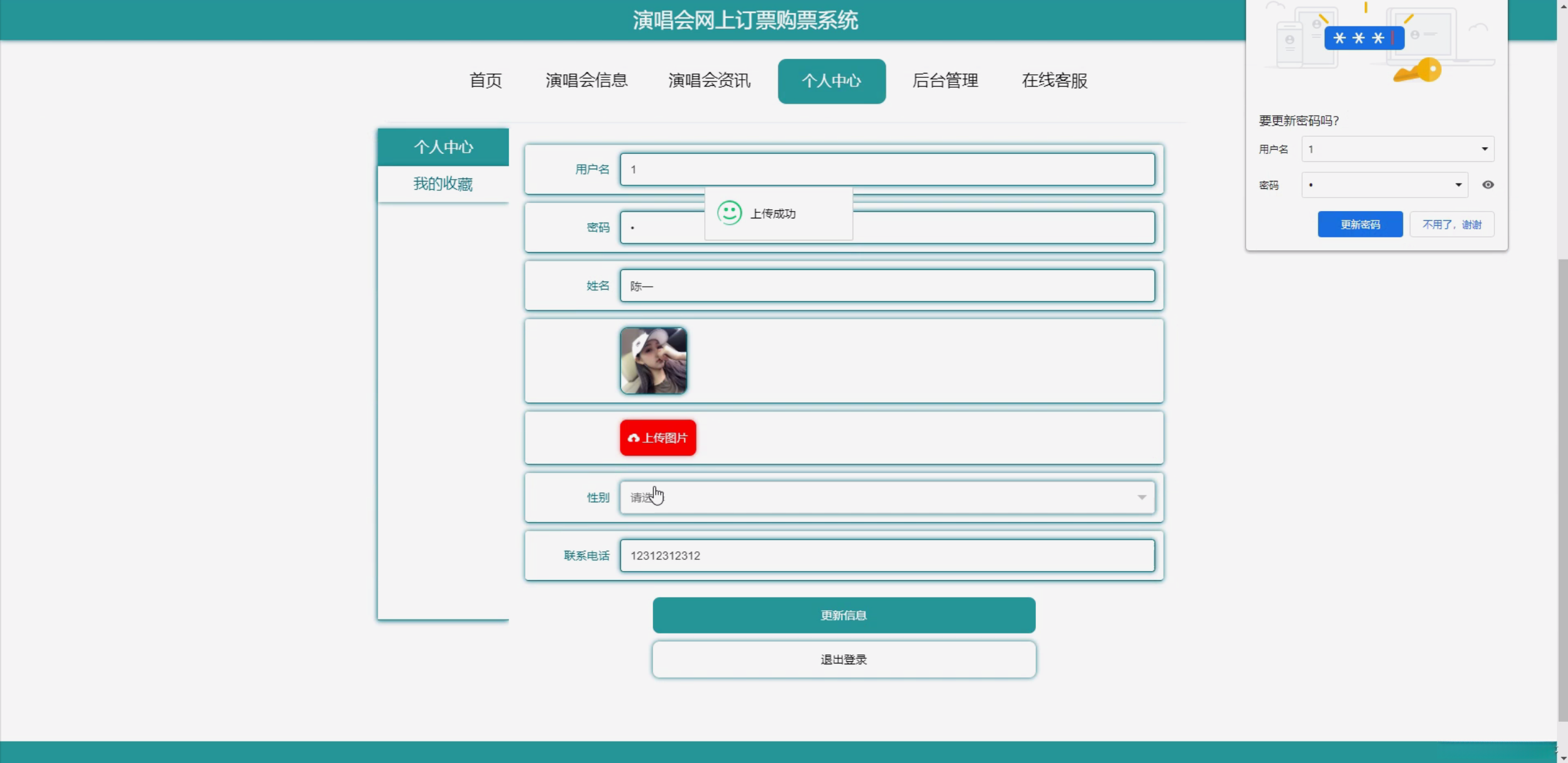Screen dimensions: 1568x763
Task: Switch to 演唱会资讯 tab
Action: click(x=709, y=80)
